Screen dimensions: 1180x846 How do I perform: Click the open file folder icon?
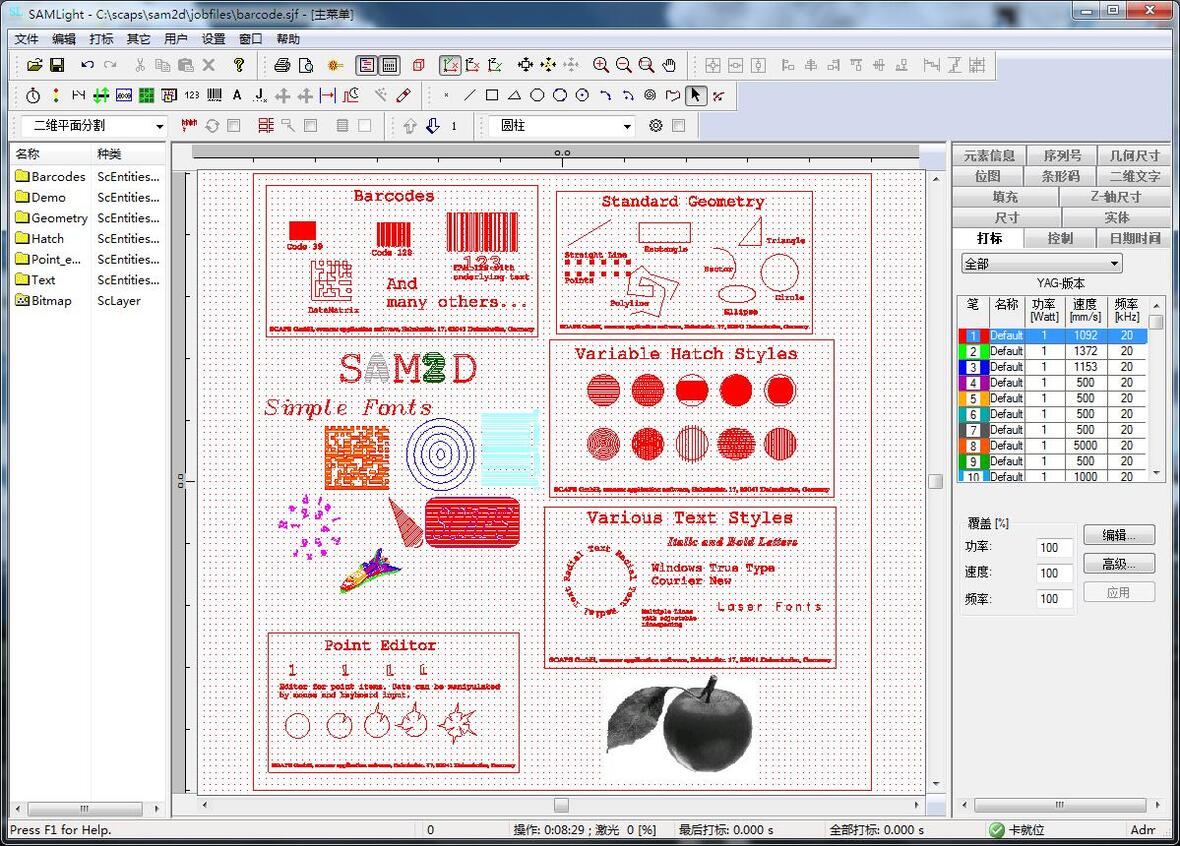(35, 65)
